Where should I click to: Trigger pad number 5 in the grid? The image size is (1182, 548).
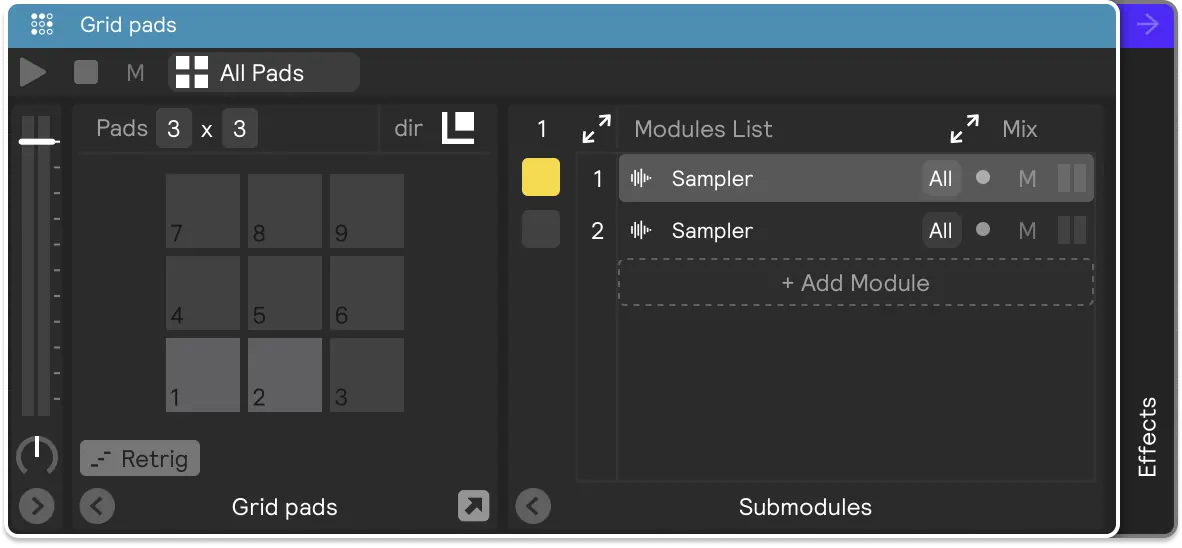285,293
